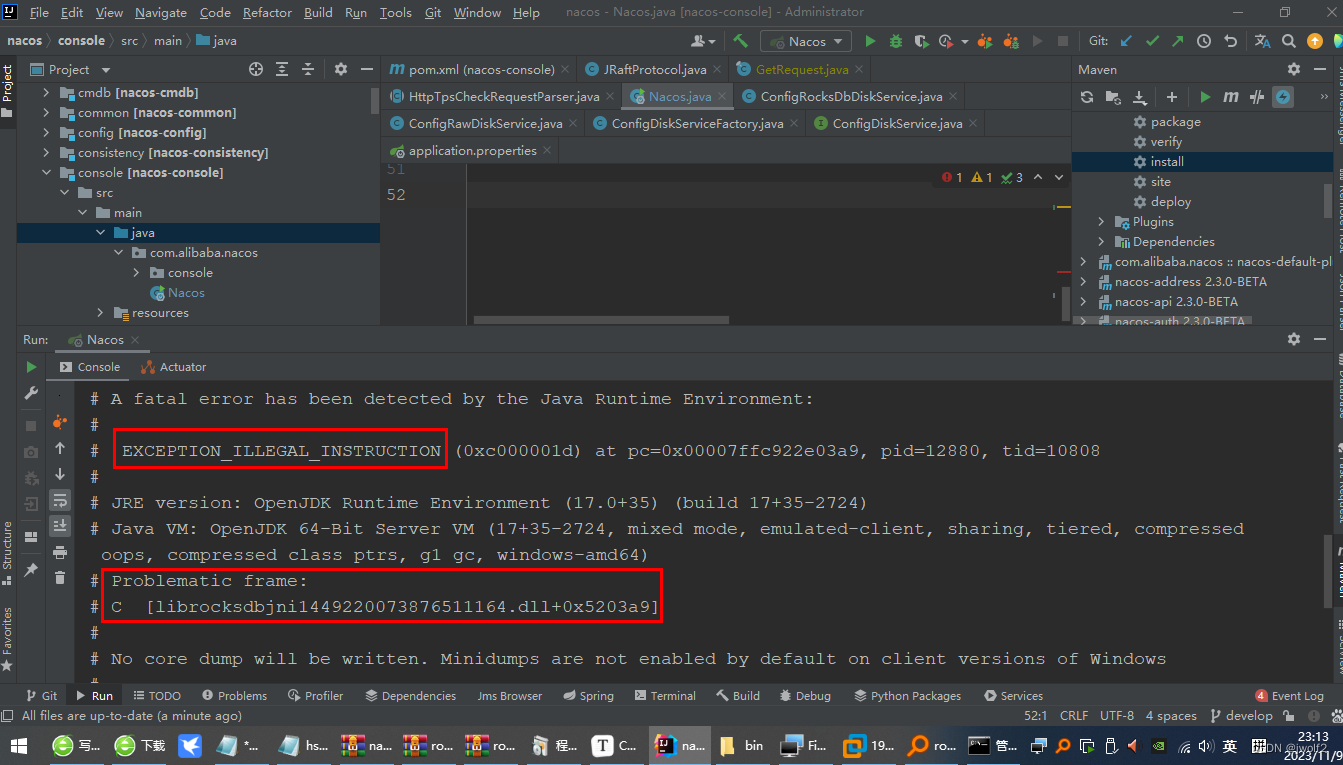
Task: Click the develop Git branch in the status bar
Action: [x=1241, y=716]
